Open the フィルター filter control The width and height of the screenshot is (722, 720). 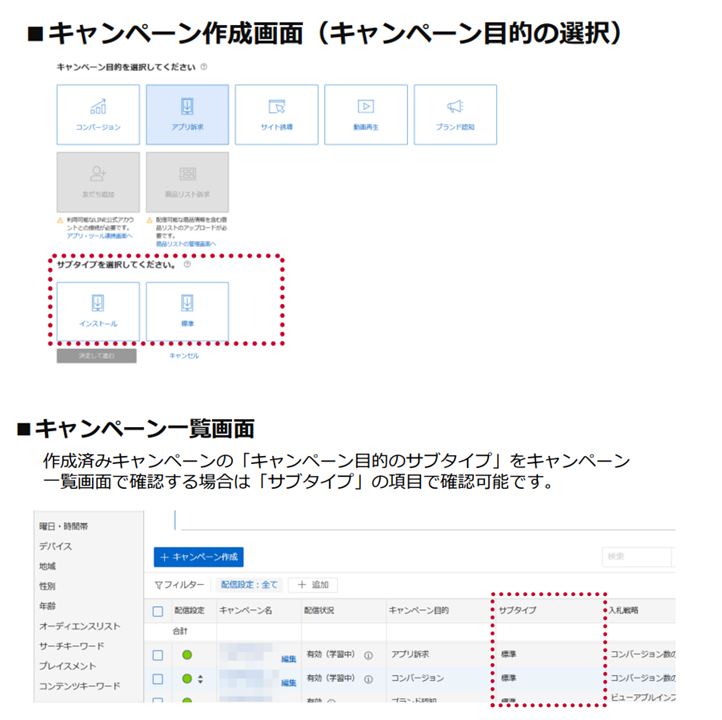180,585
